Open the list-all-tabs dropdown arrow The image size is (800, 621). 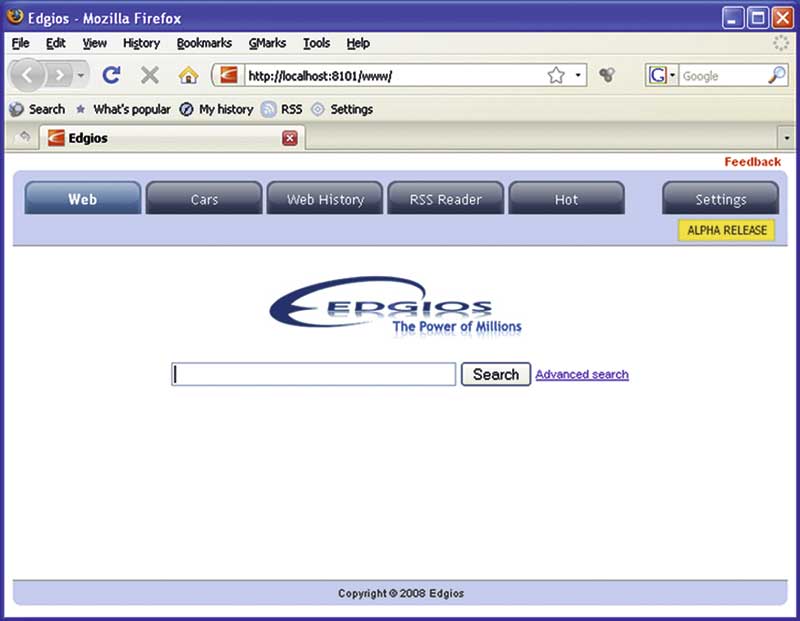tap(786, 138)
